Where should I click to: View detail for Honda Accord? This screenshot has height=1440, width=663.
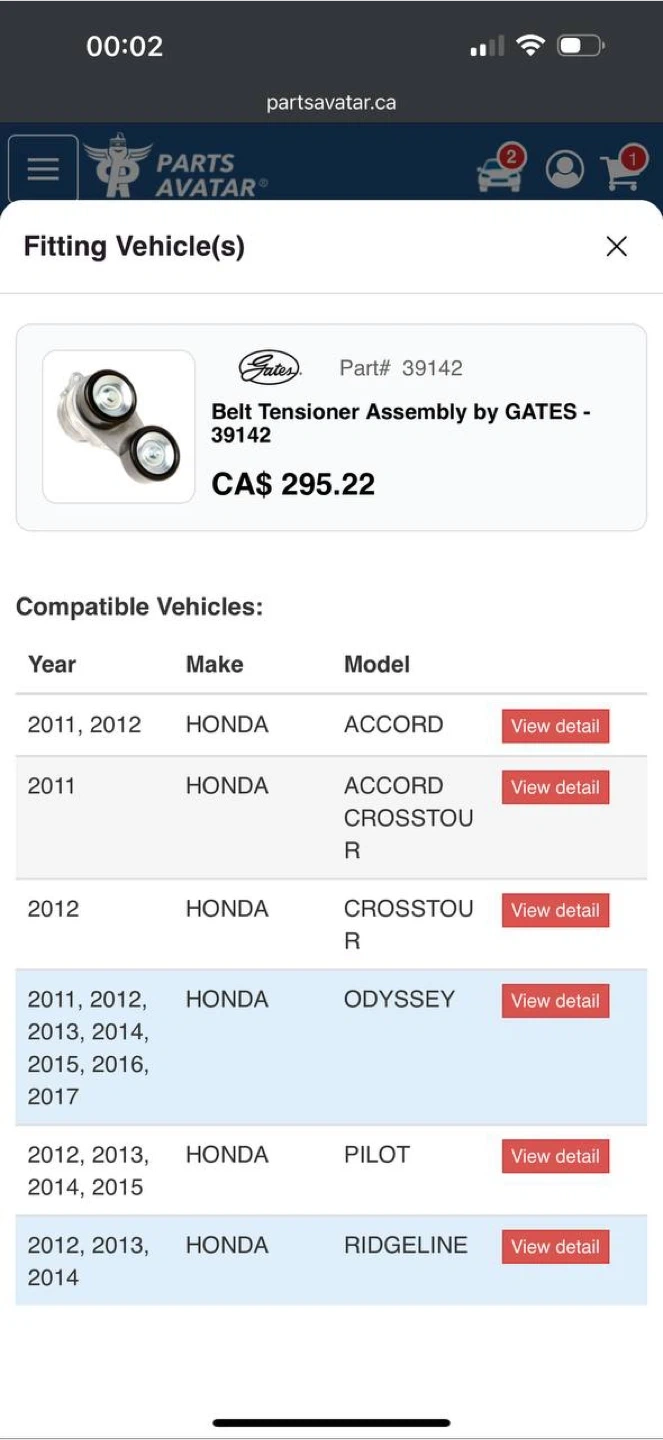pyautogui.click(x=555, y=727)
